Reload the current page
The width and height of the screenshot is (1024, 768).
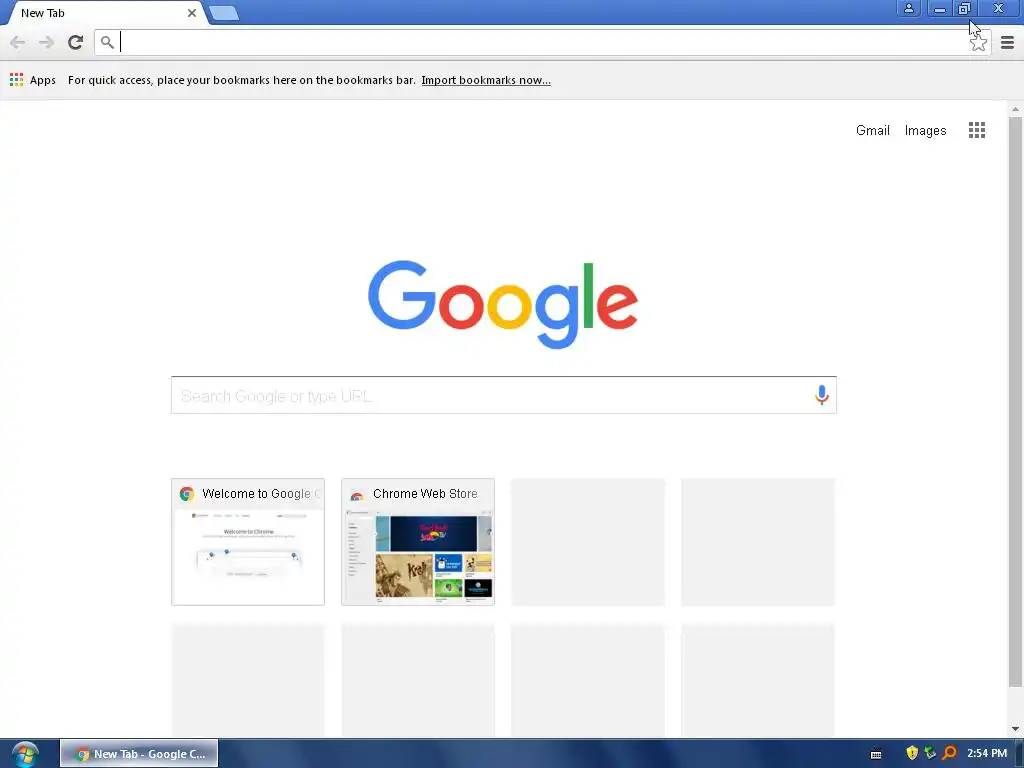(75, 42)
